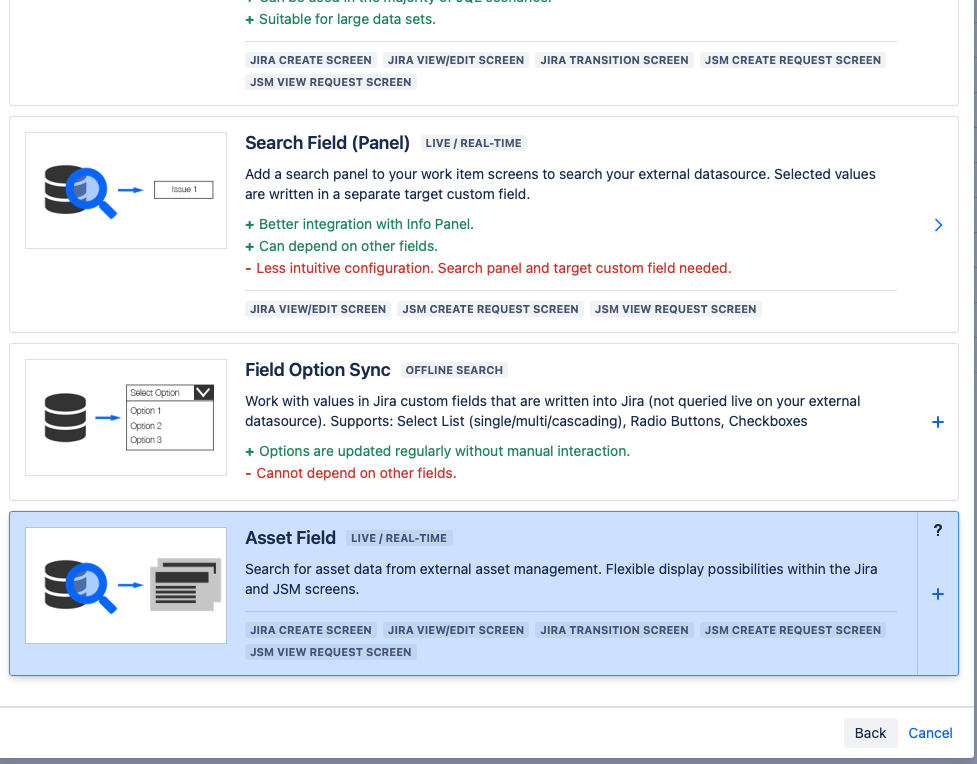The image size is (977, 764).
Task: Click JSM VIEW REQUEST SCREEN tag in Search Field card
Action: 675,309
